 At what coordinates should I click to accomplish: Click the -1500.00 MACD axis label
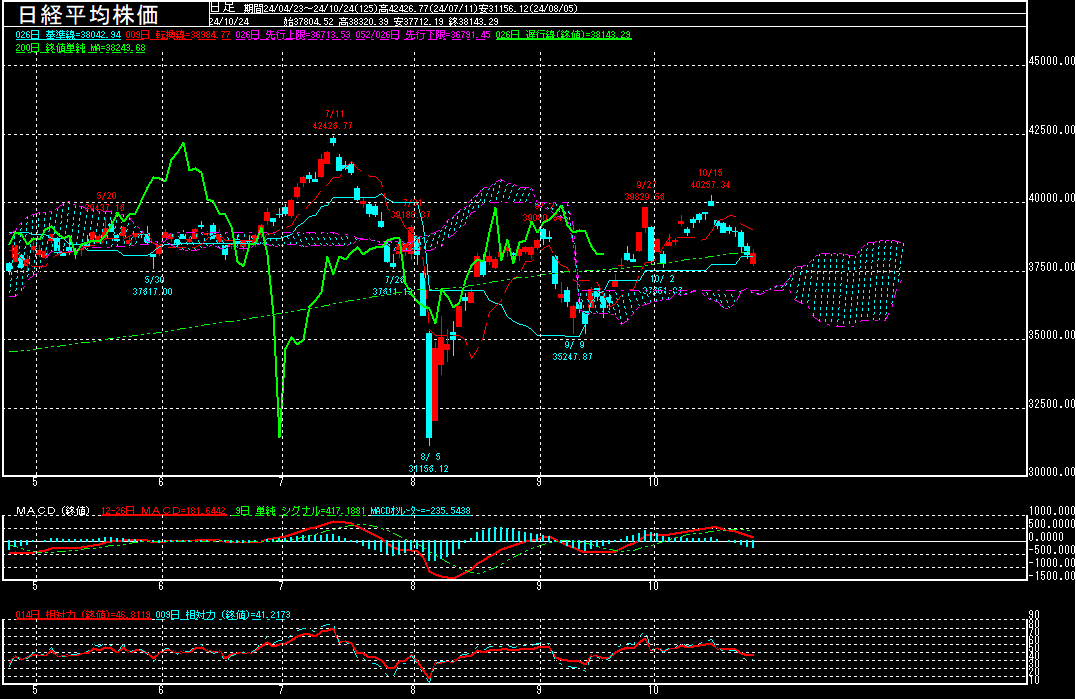1051,576
